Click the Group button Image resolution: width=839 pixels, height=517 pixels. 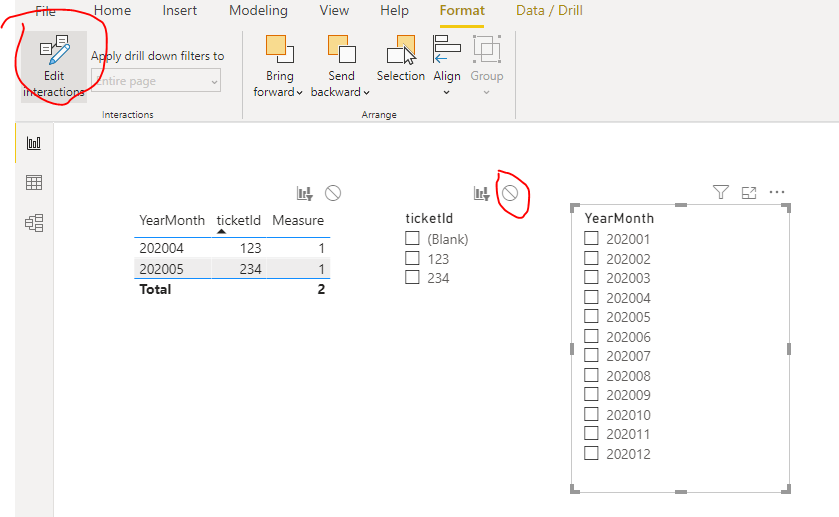point(487,65)
